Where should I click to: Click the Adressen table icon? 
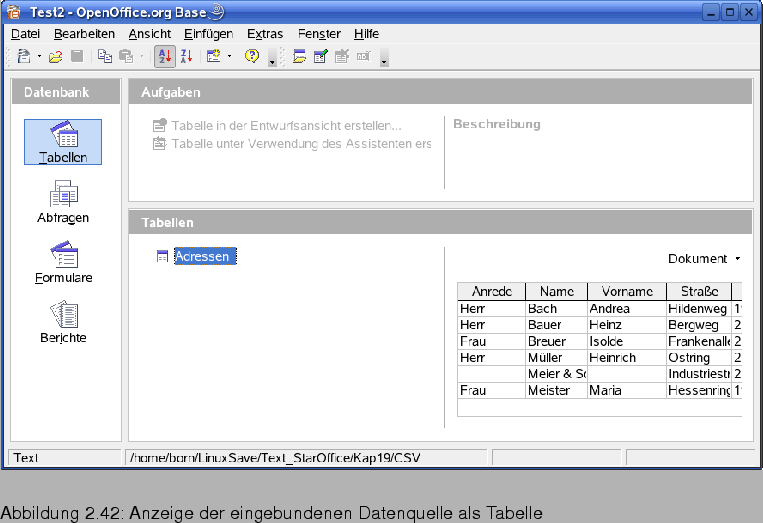(x=162, y=256)
